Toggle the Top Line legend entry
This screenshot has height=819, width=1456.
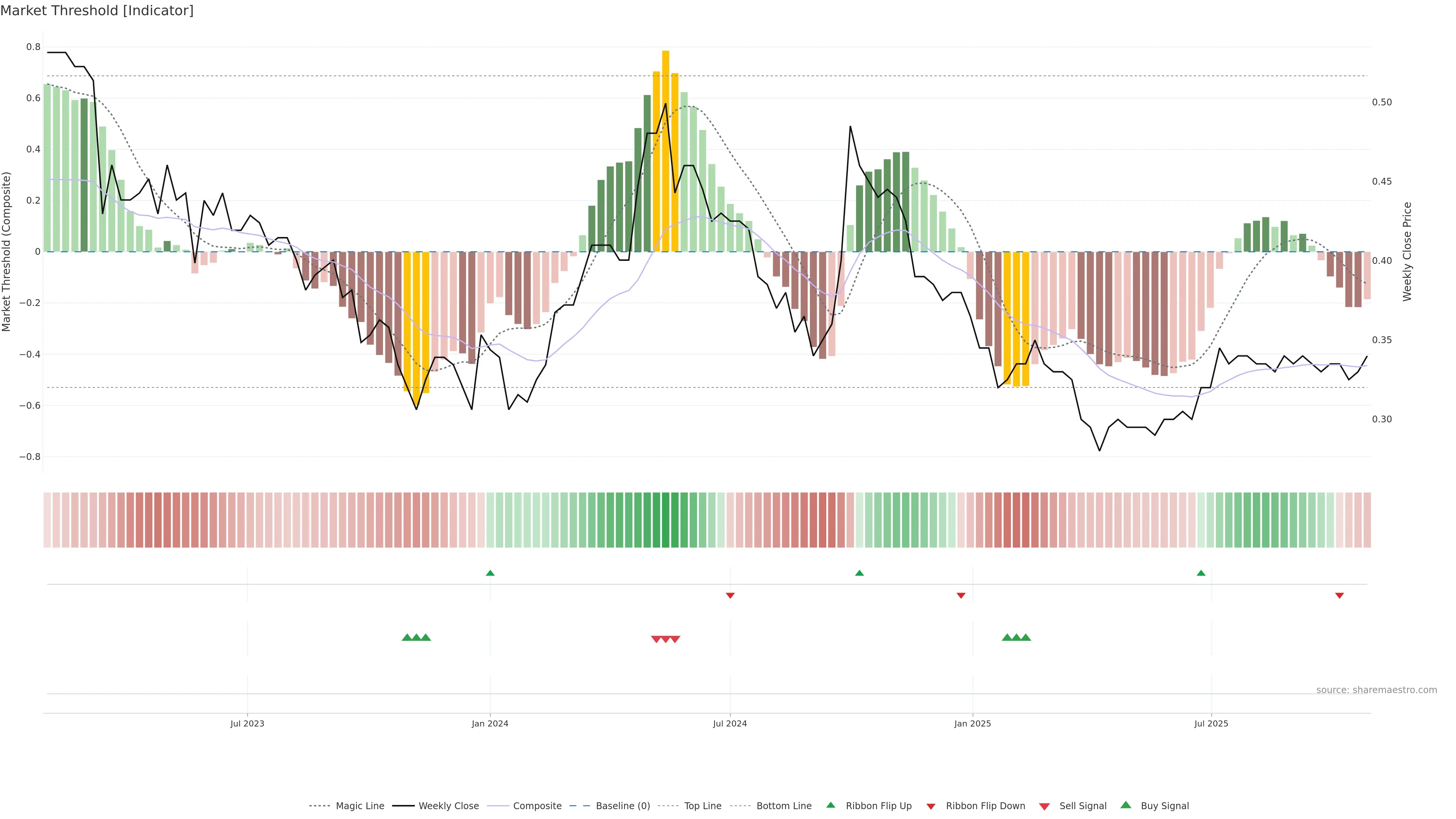(x=703, y=806)
